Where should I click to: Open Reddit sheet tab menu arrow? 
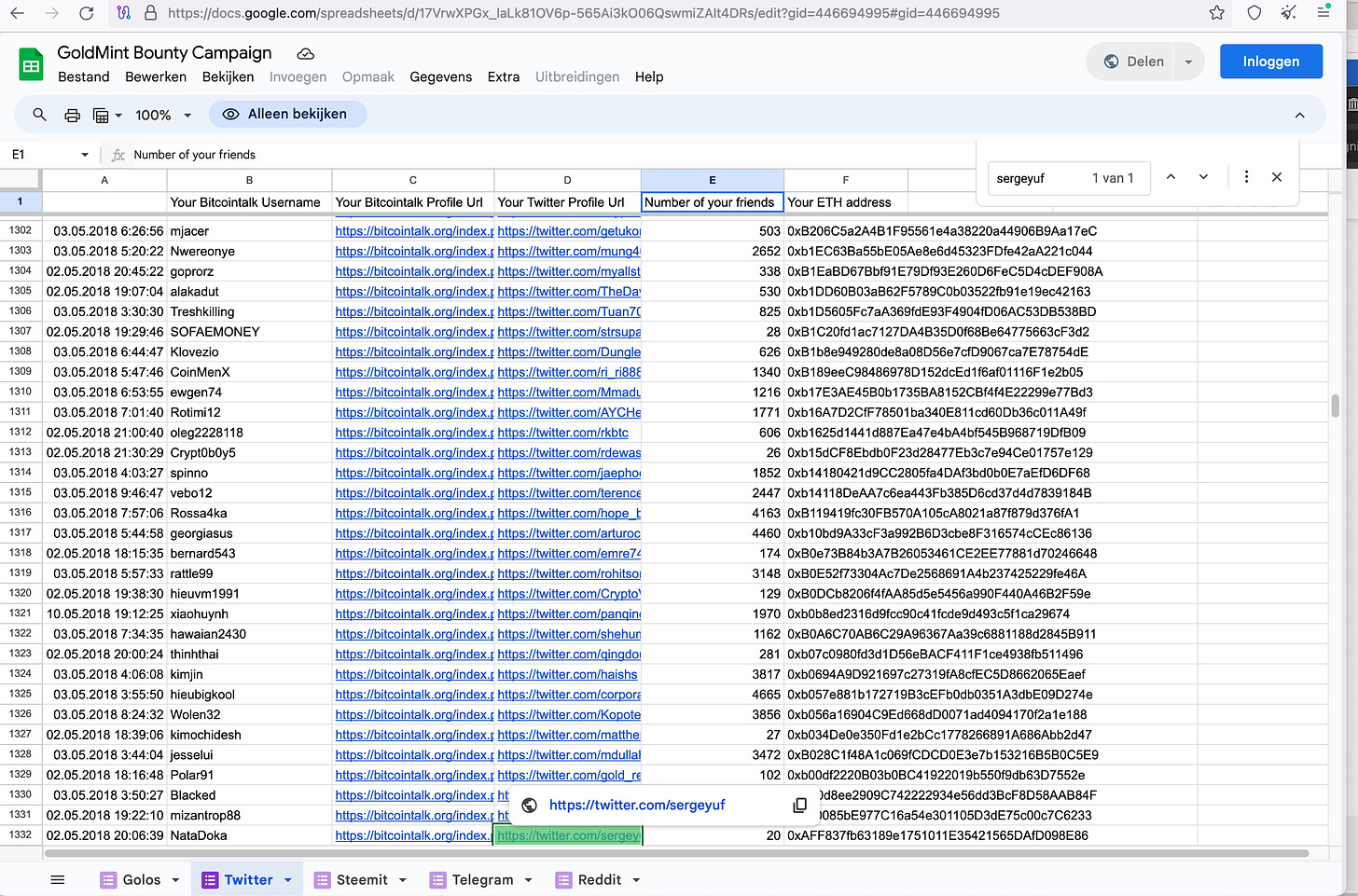tap(636, 879)
